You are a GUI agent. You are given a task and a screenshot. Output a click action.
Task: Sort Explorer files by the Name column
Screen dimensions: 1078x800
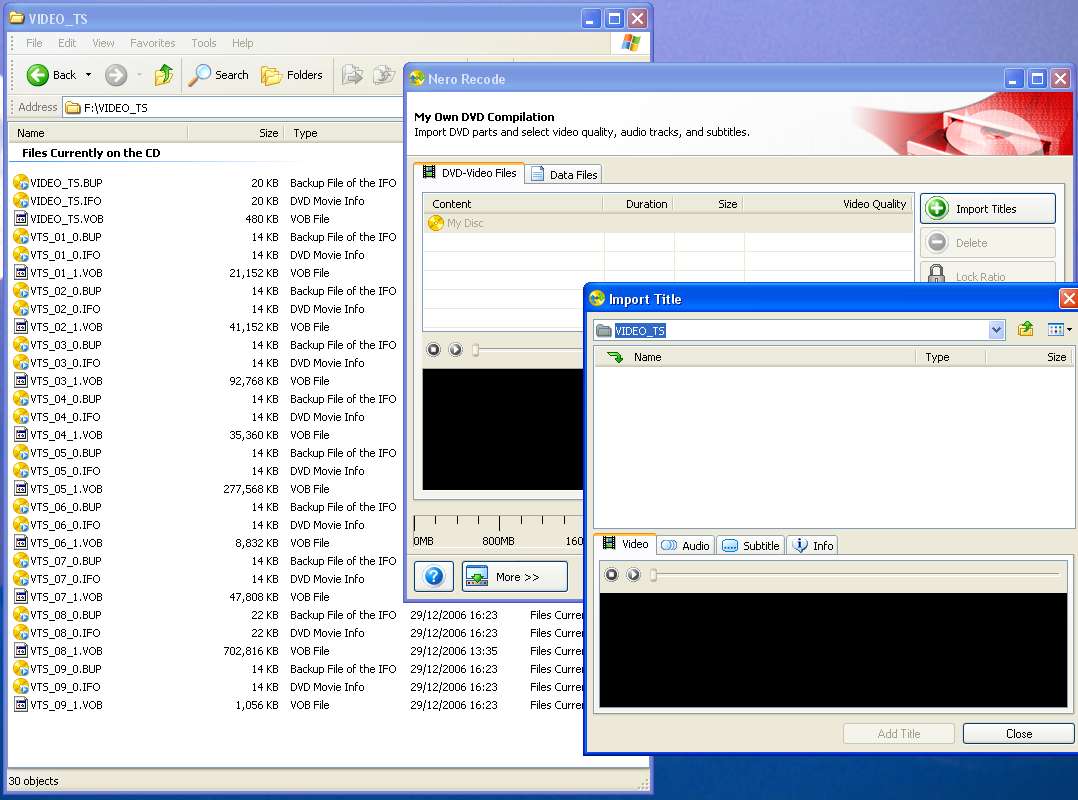pos(98,133)
